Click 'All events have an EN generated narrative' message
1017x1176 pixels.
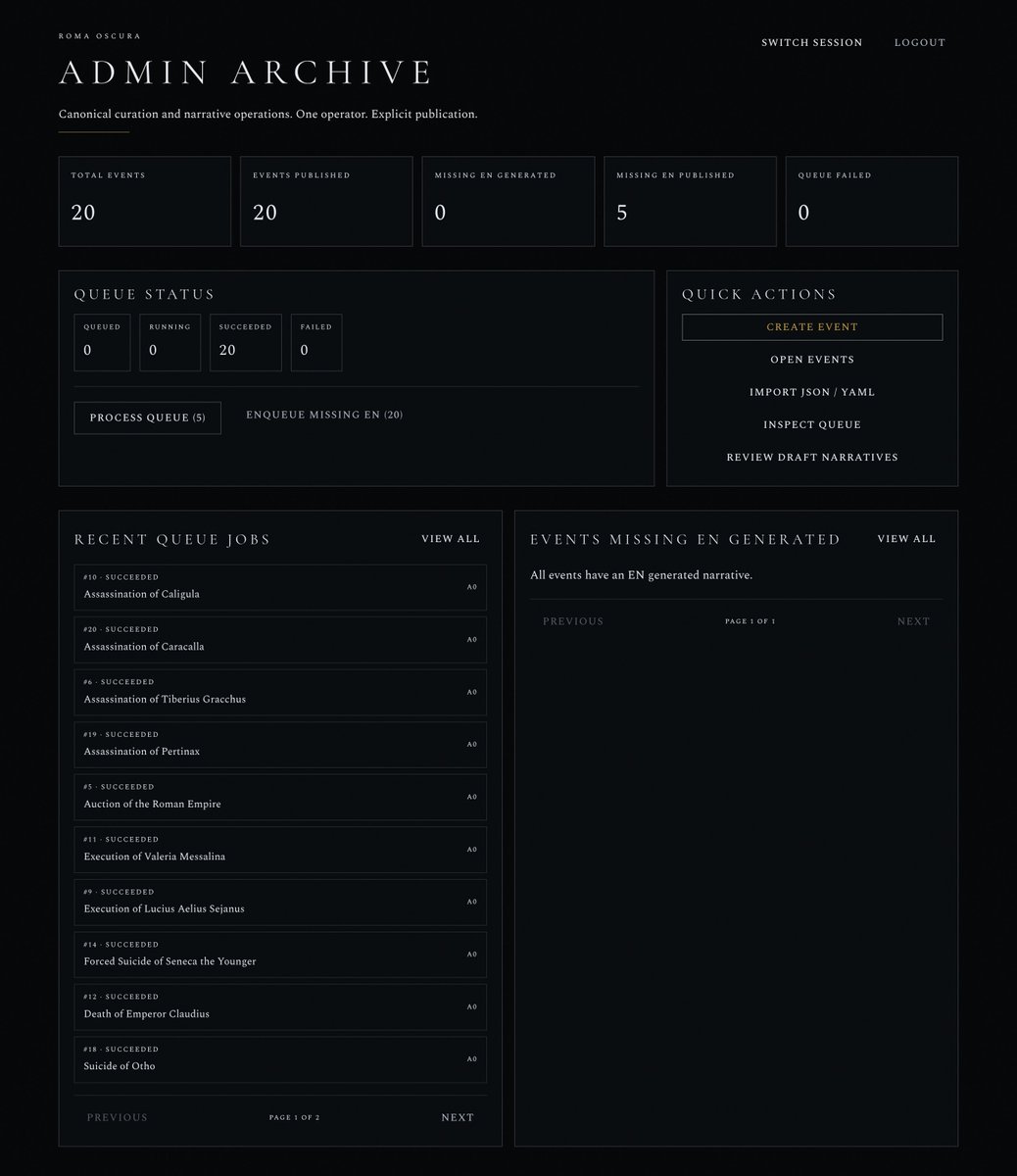(x=641, y=575)
